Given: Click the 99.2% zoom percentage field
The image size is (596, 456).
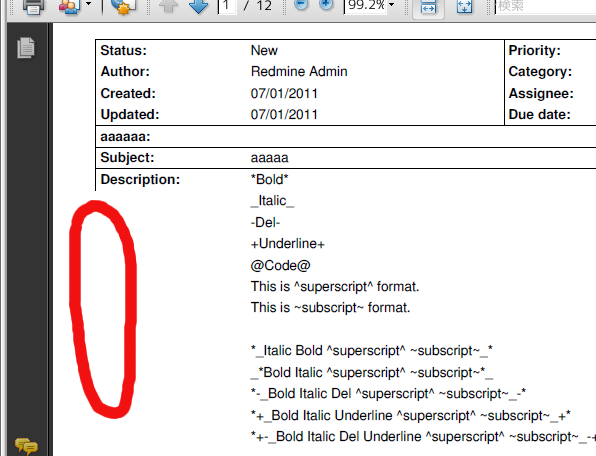Looking at the screenshot, I should click(366, 5).
